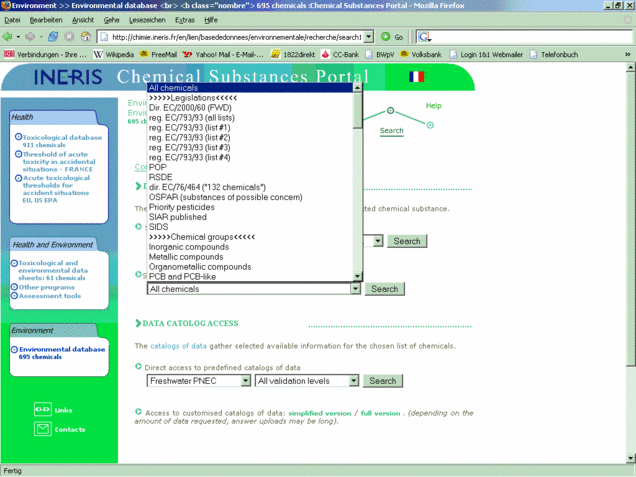Screen dimensions: 636x477
Task: Open the Bearbeiten menu
Action: click(46, 20)
